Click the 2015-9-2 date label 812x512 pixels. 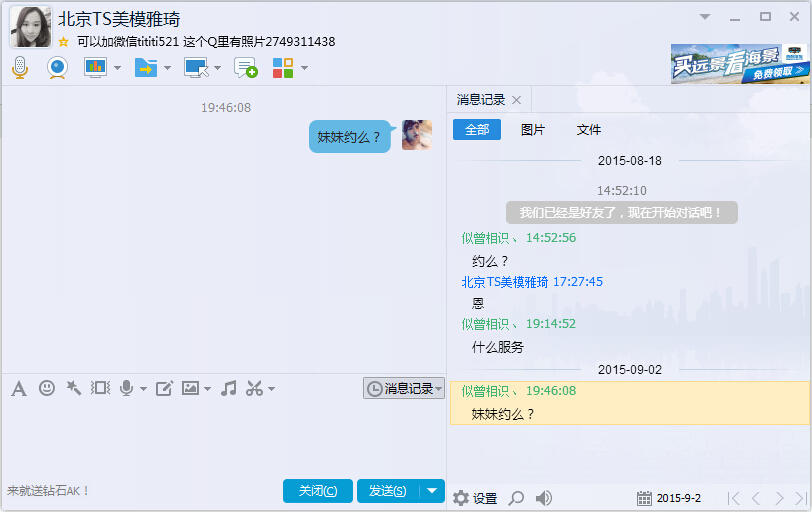pyautogui.click(x=678, y=498)
